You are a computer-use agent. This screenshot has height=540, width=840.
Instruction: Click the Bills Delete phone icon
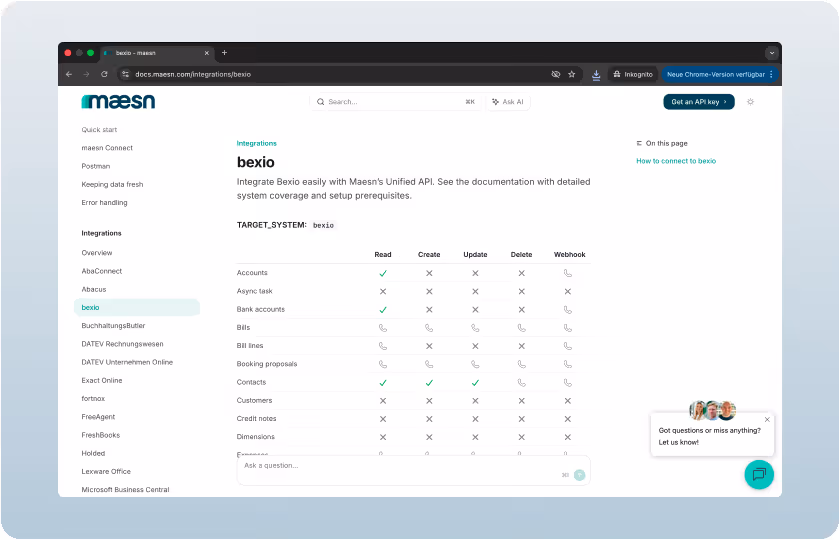pos(522,328)
